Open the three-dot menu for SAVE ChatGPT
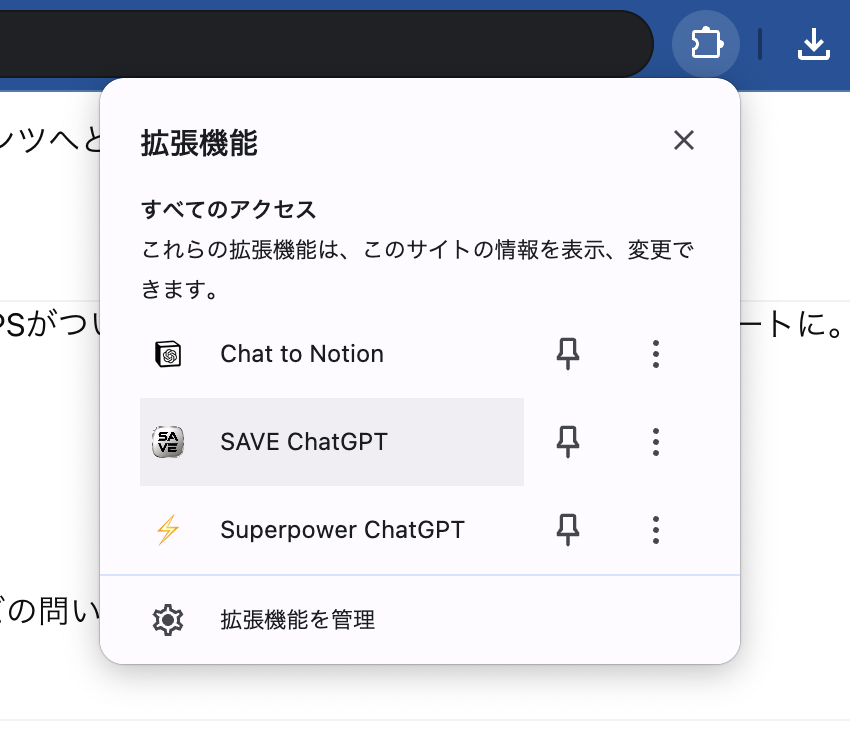 coord(655,441)
